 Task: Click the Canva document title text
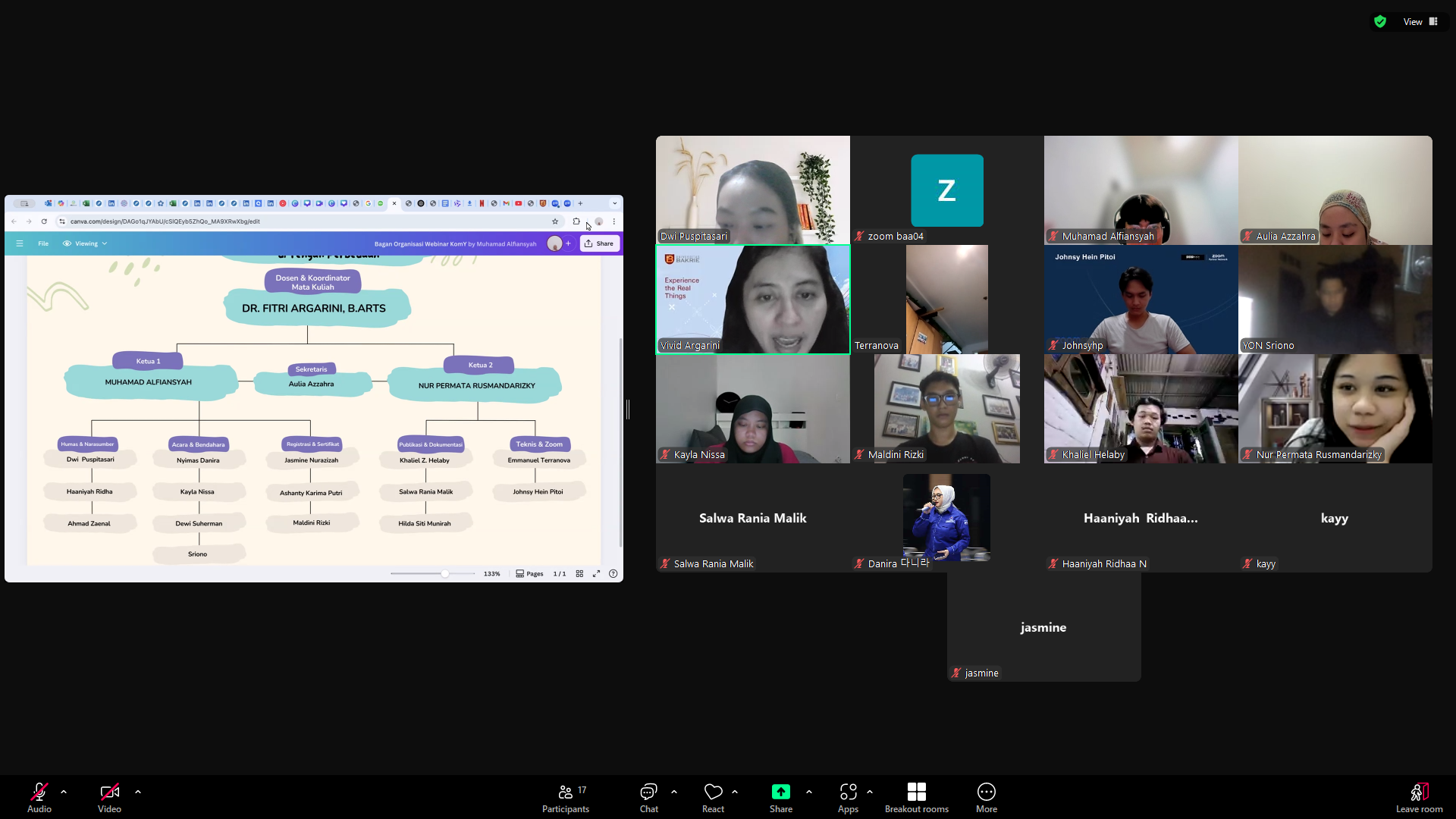[x=455, y=244]
